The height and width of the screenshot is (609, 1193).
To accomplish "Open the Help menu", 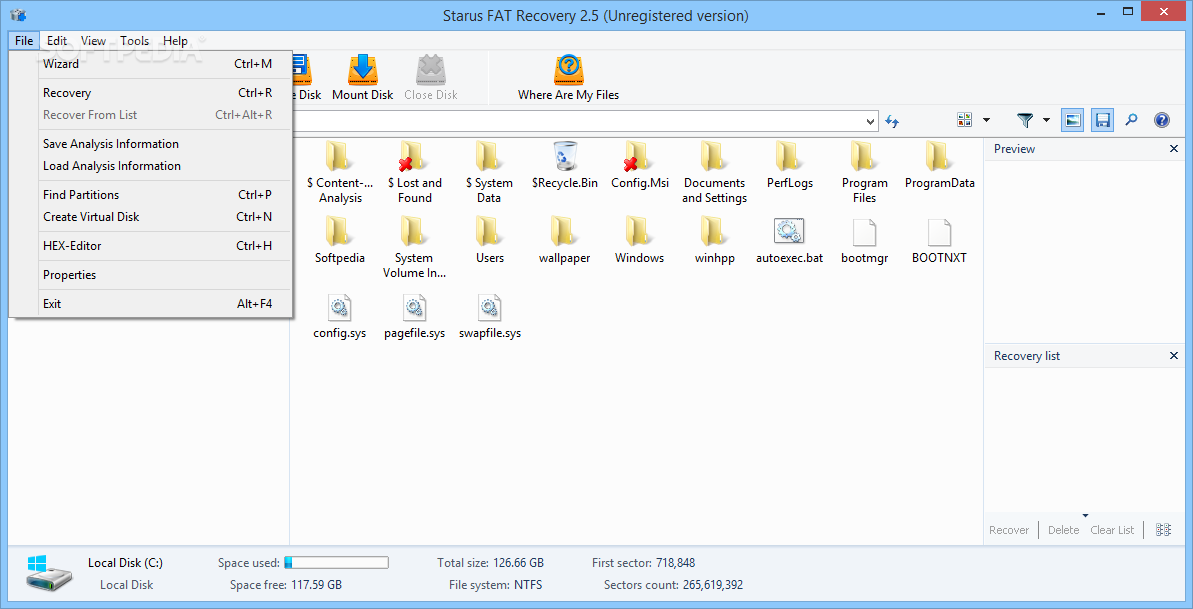I will 175,41.
